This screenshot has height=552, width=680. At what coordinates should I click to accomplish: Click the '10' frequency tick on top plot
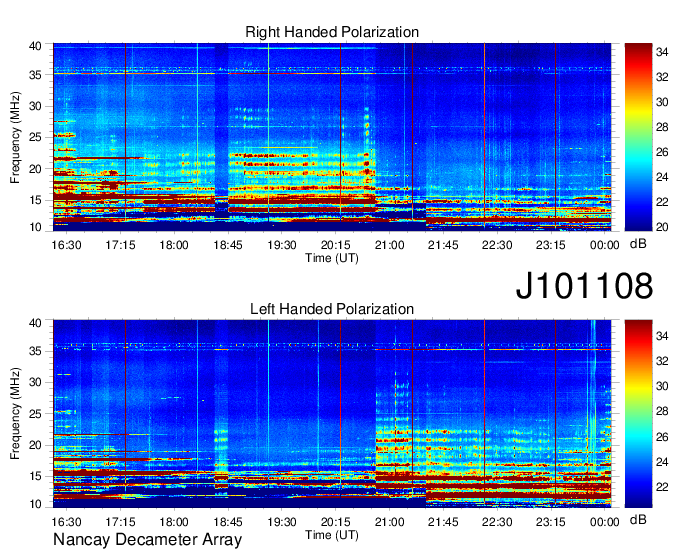35,227
